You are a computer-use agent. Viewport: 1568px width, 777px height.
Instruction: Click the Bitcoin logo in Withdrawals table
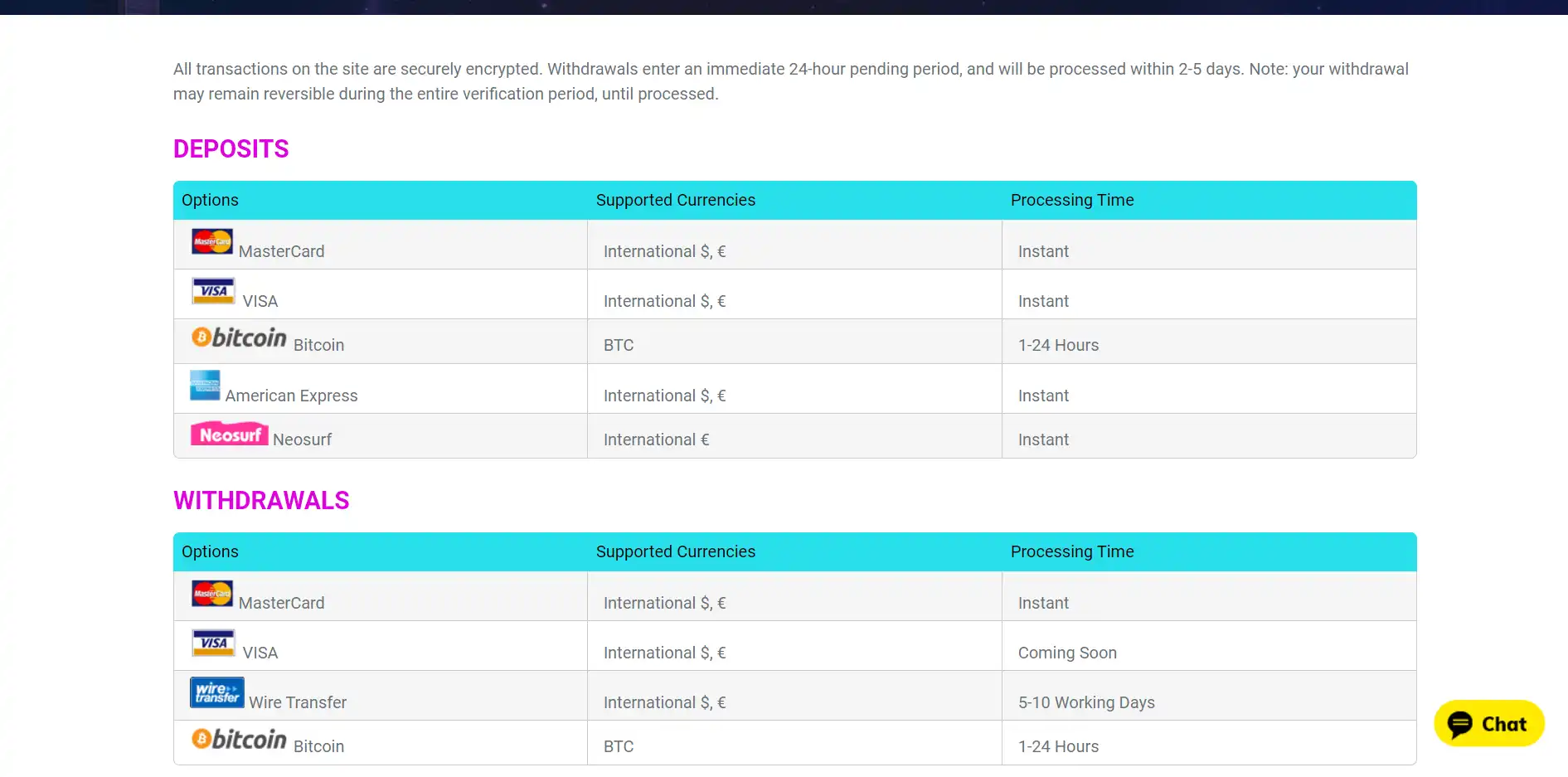coord(239,739)
